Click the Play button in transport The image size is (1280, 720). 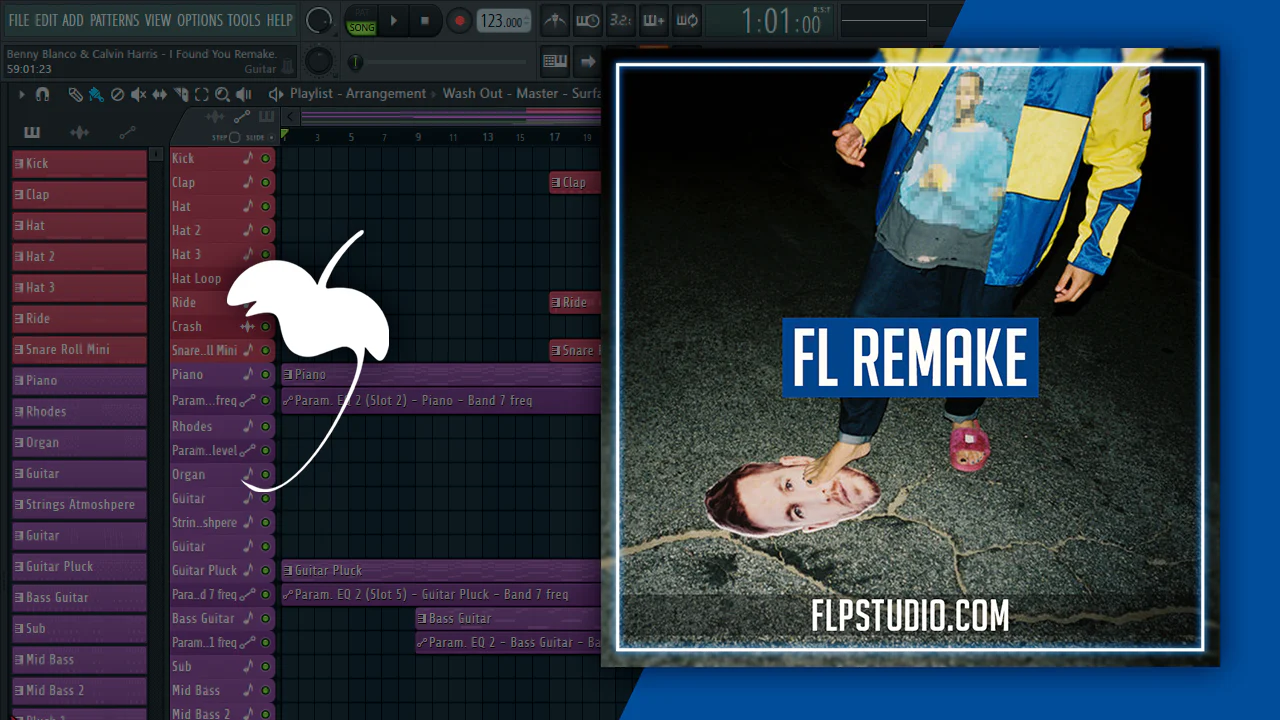pos(394,21)
